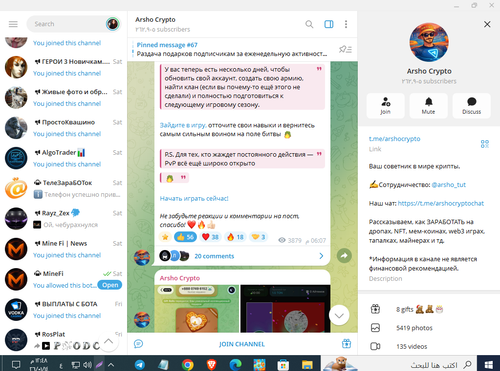Mute the Arsho Crypto channel
Image resolution: width=500 pixels, height=371 pixels.
click(x=428, y=106)
